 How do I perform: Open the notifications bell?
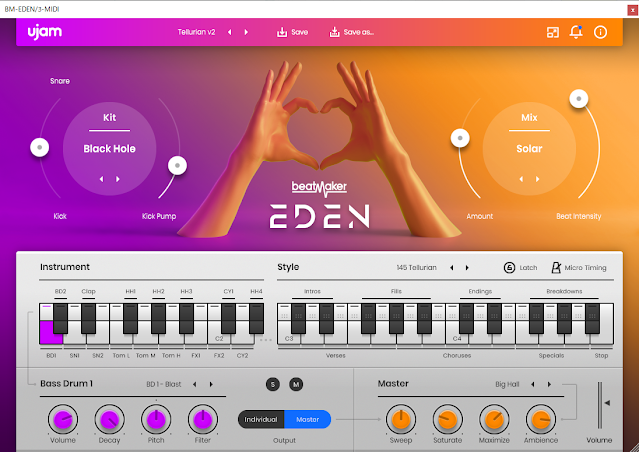[576, 32]
